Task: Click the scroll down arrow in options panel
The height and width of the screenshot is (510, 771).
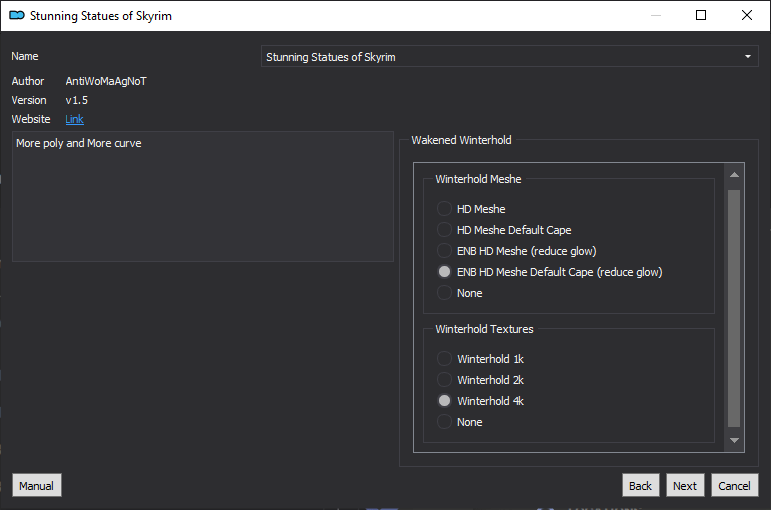Action: (734, 440)
